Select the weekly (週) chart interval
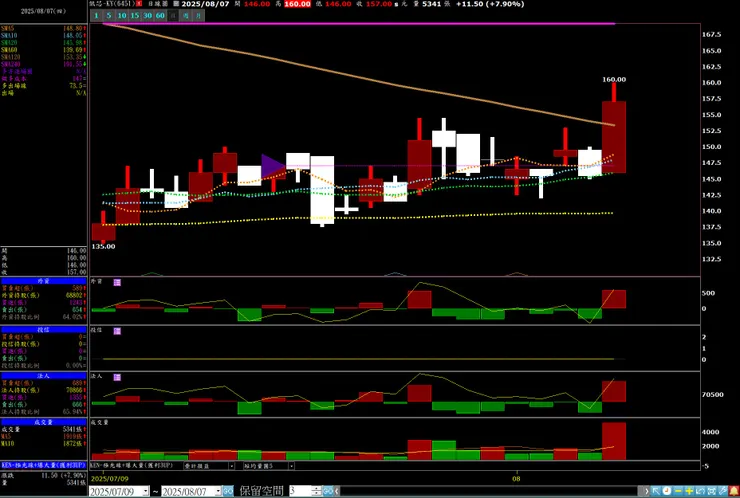Viewport: 740px width, 498px height. (185, 16)
